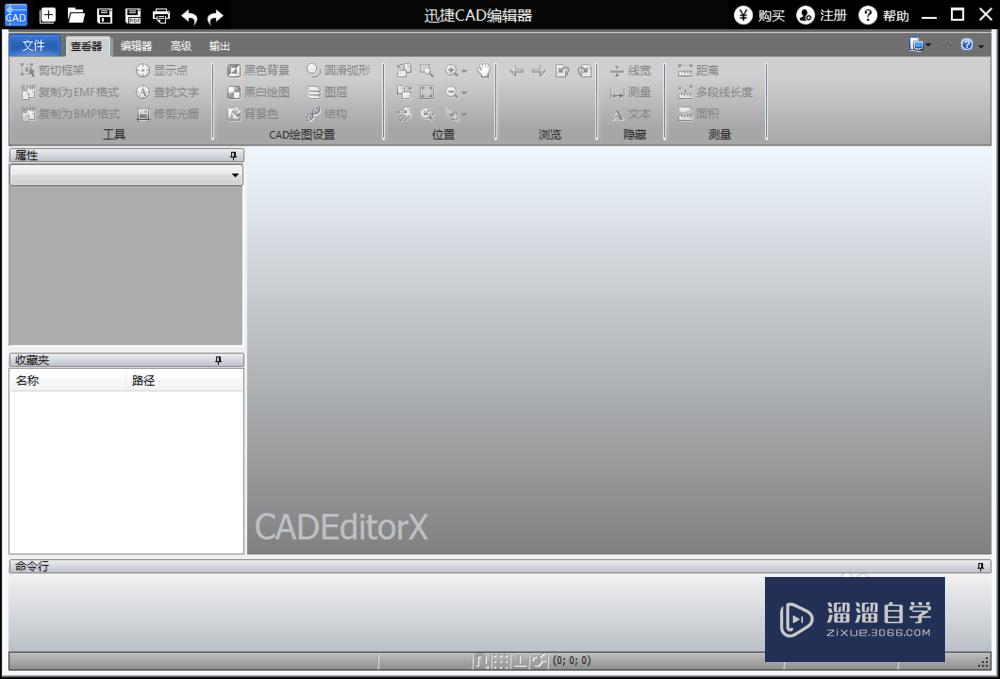1000x679 pixels.
Task: Sort favorites by 名称 column header
Action: 68,381
